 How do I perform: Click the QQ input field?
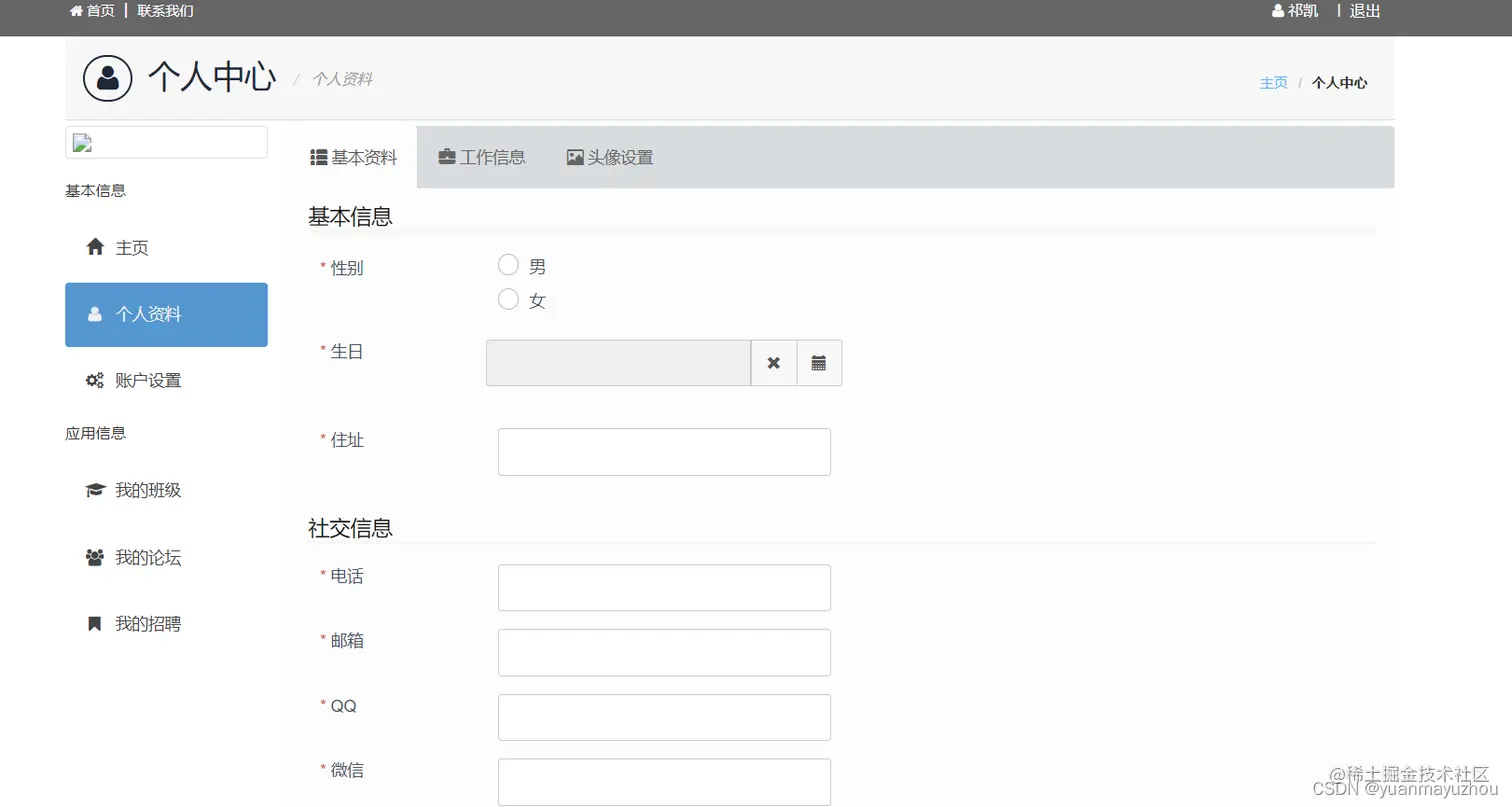[x=664, y=718]
